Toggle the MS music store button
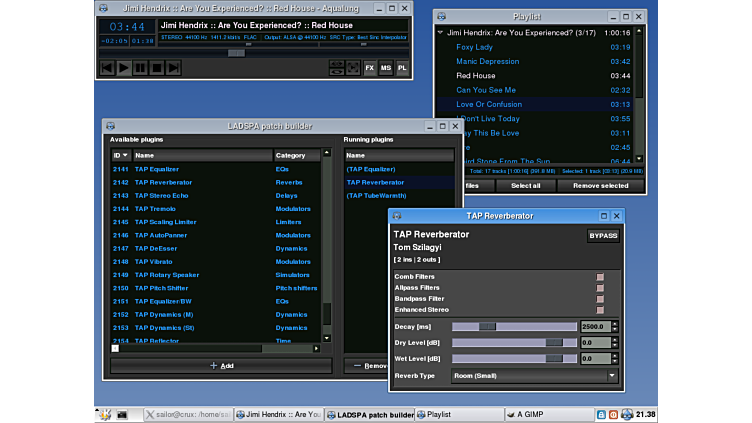Screen dimensions: 752x423 coord(386,68)
